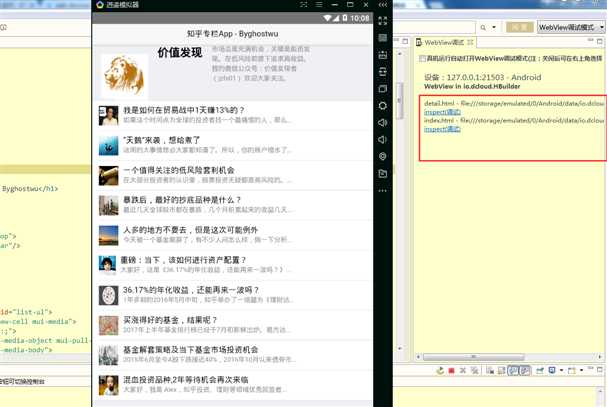Screen dimensions: 607x407
Task: Click right arrow of WebView panel scrollbar
Action: point(600,357)
